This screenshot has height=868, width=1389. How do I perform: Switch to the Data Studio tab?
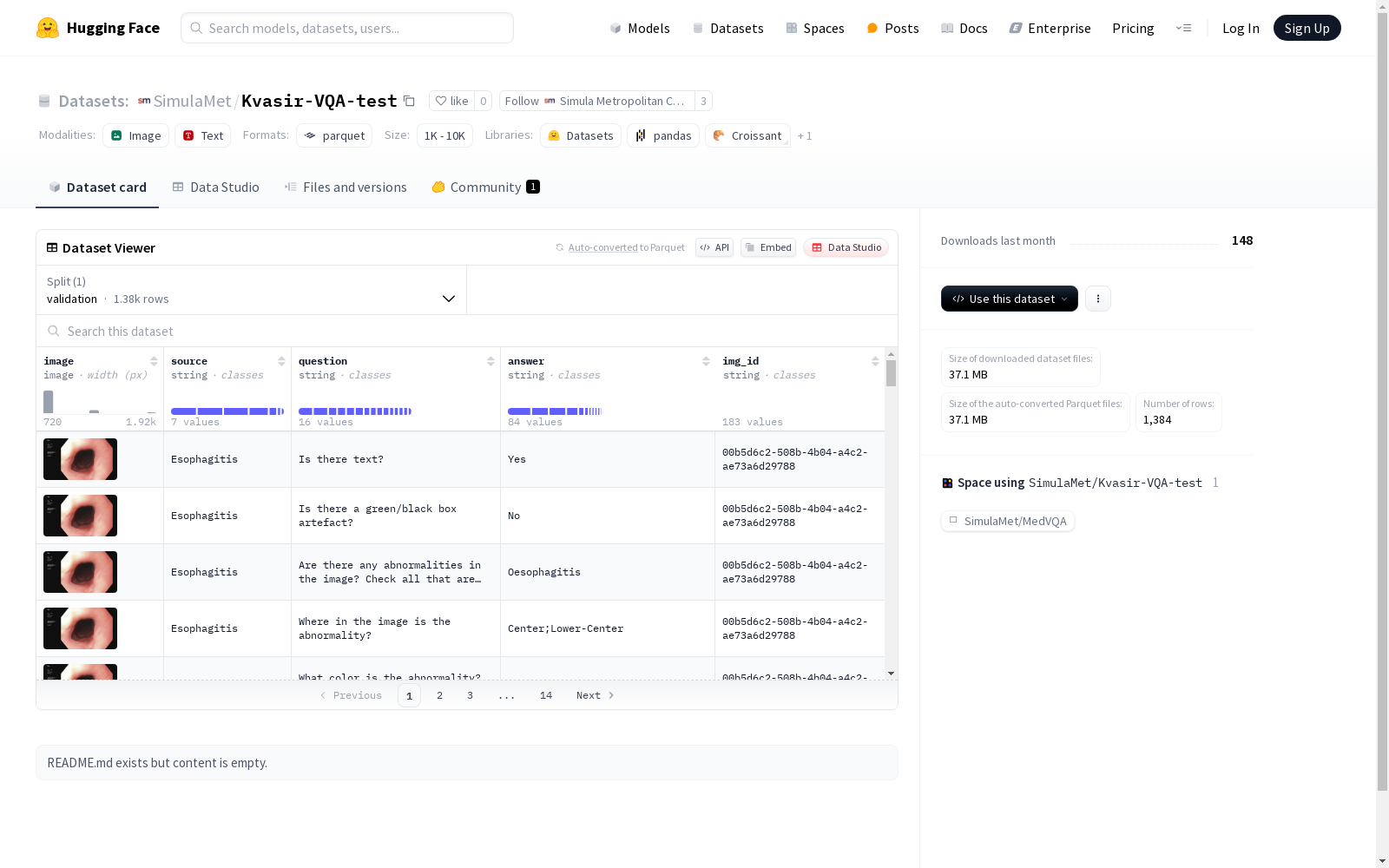(215, 187)
